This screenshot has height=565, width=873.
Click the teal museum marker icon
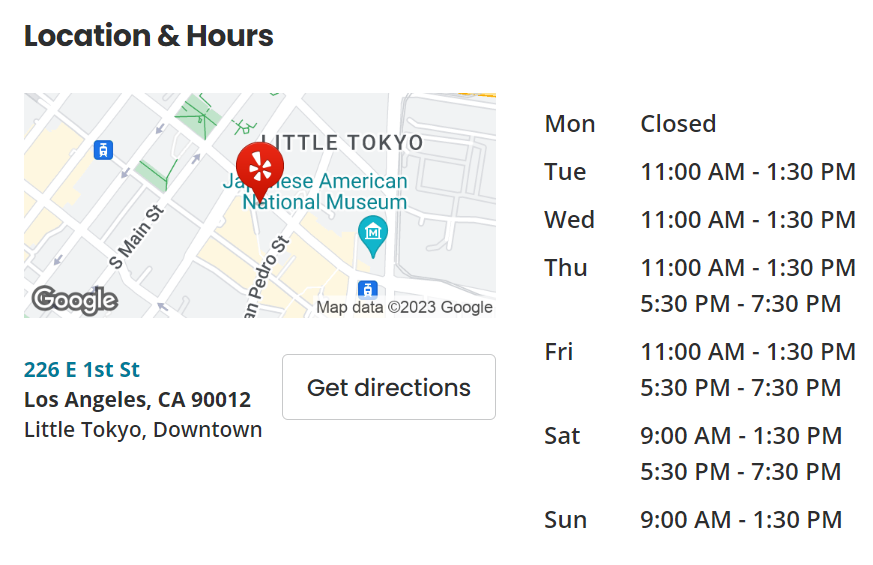tap(372, 233)
